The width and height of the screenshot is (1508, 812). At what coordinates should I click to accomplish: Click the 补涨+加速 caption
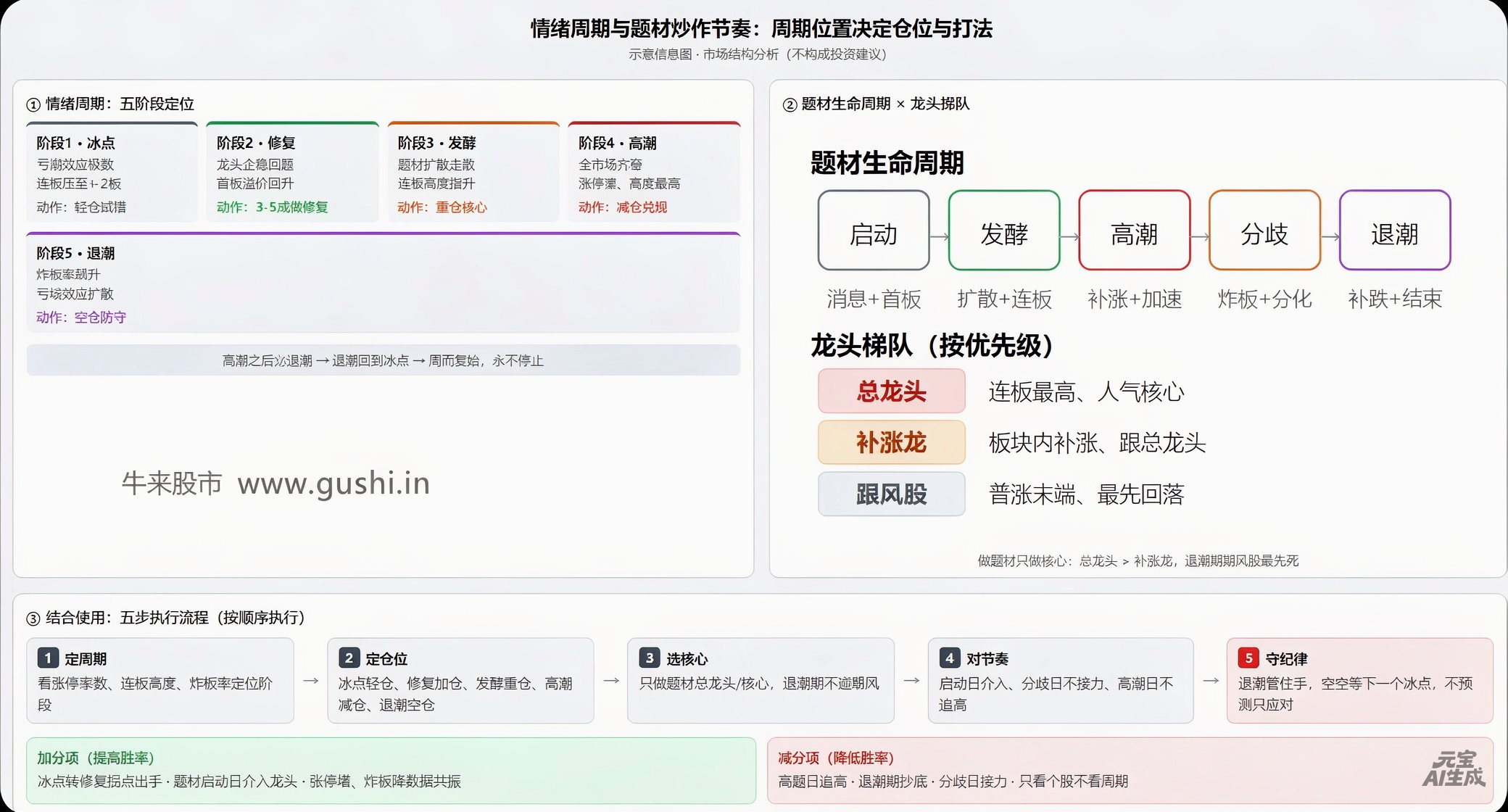click(1135, 299)
